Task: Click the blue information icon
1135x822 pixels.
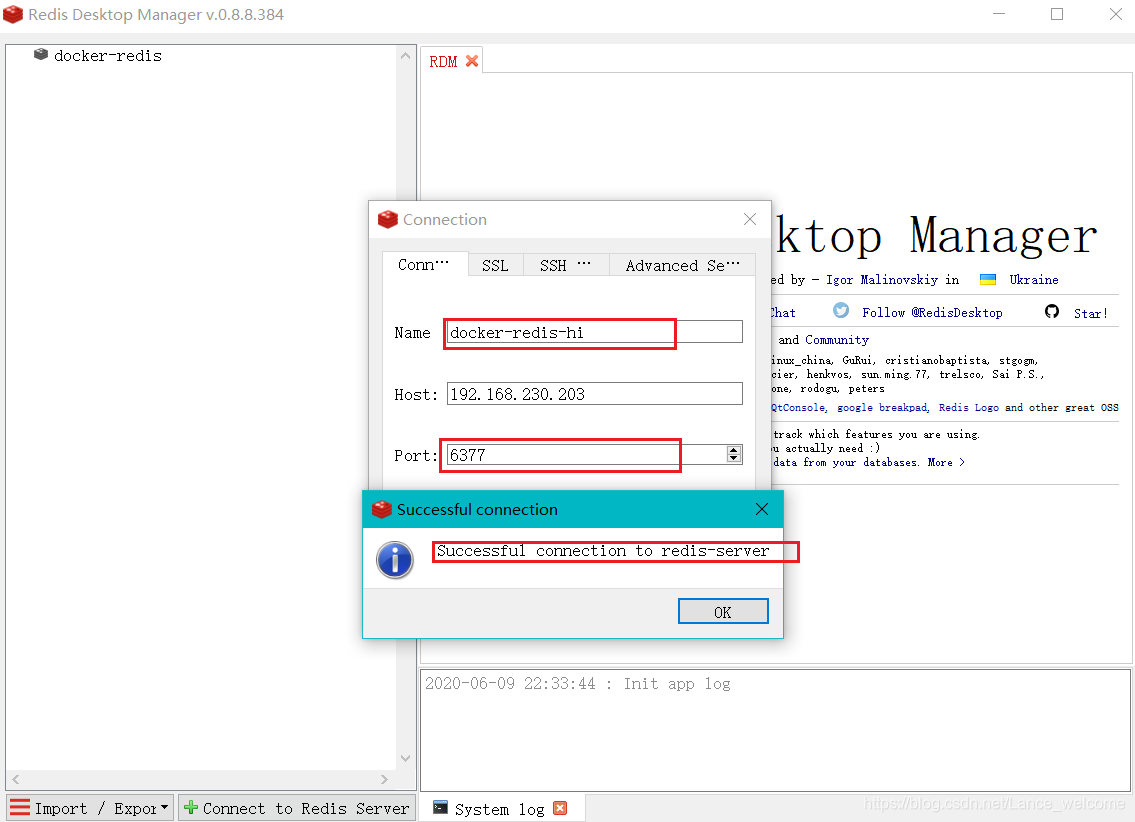Action: click(x=395, y=560)
